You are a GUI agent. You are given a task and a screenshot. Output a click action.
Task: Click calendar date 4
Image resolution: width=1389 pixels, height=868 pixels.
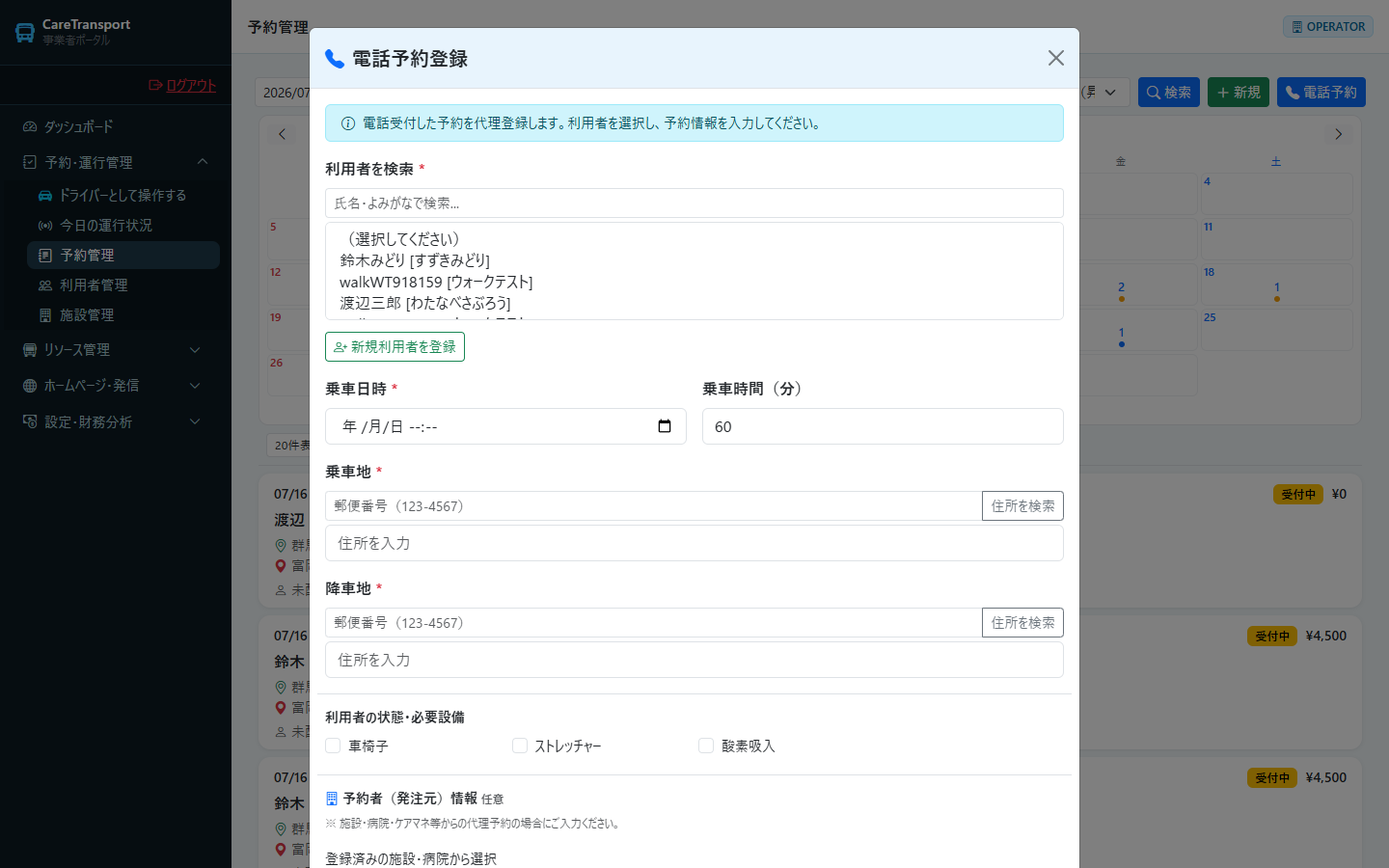(x=1276, y=194)
